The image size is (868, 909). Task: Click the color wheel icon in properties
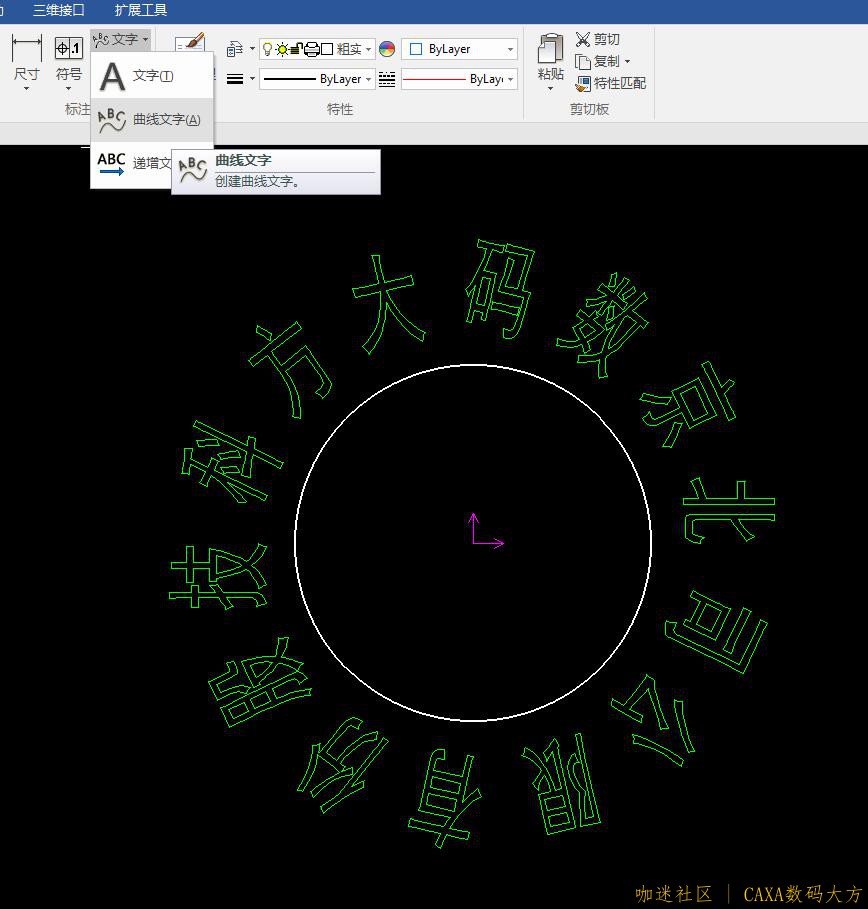tap(387, 49)
